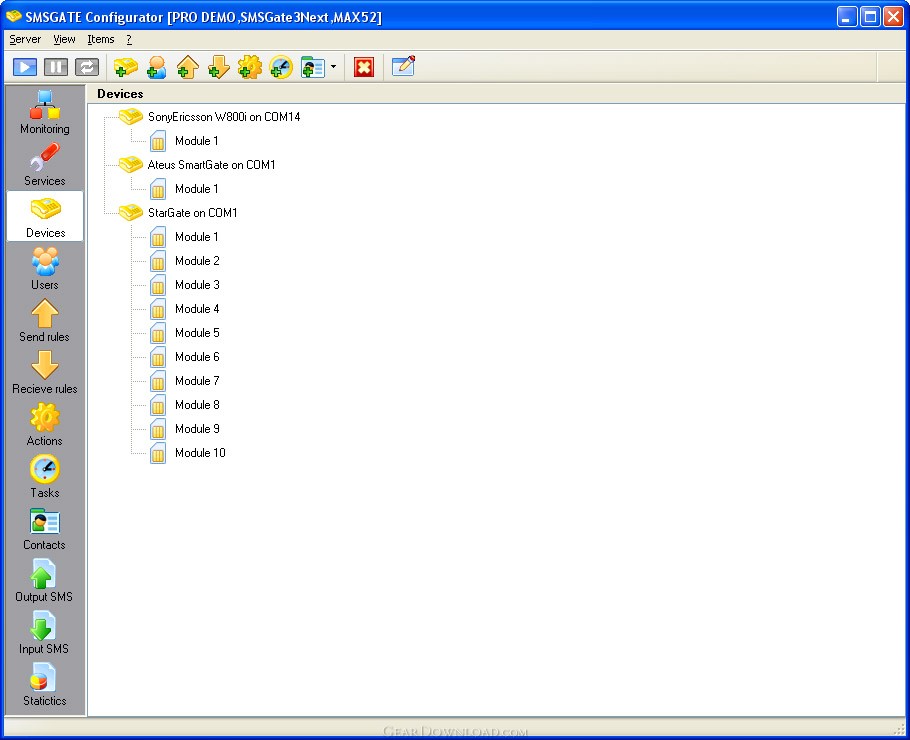Image resolution: width=910 pixels, height=740 pixels.
Task: Click the restart/refresh server icon
Action: pos(86,67)
